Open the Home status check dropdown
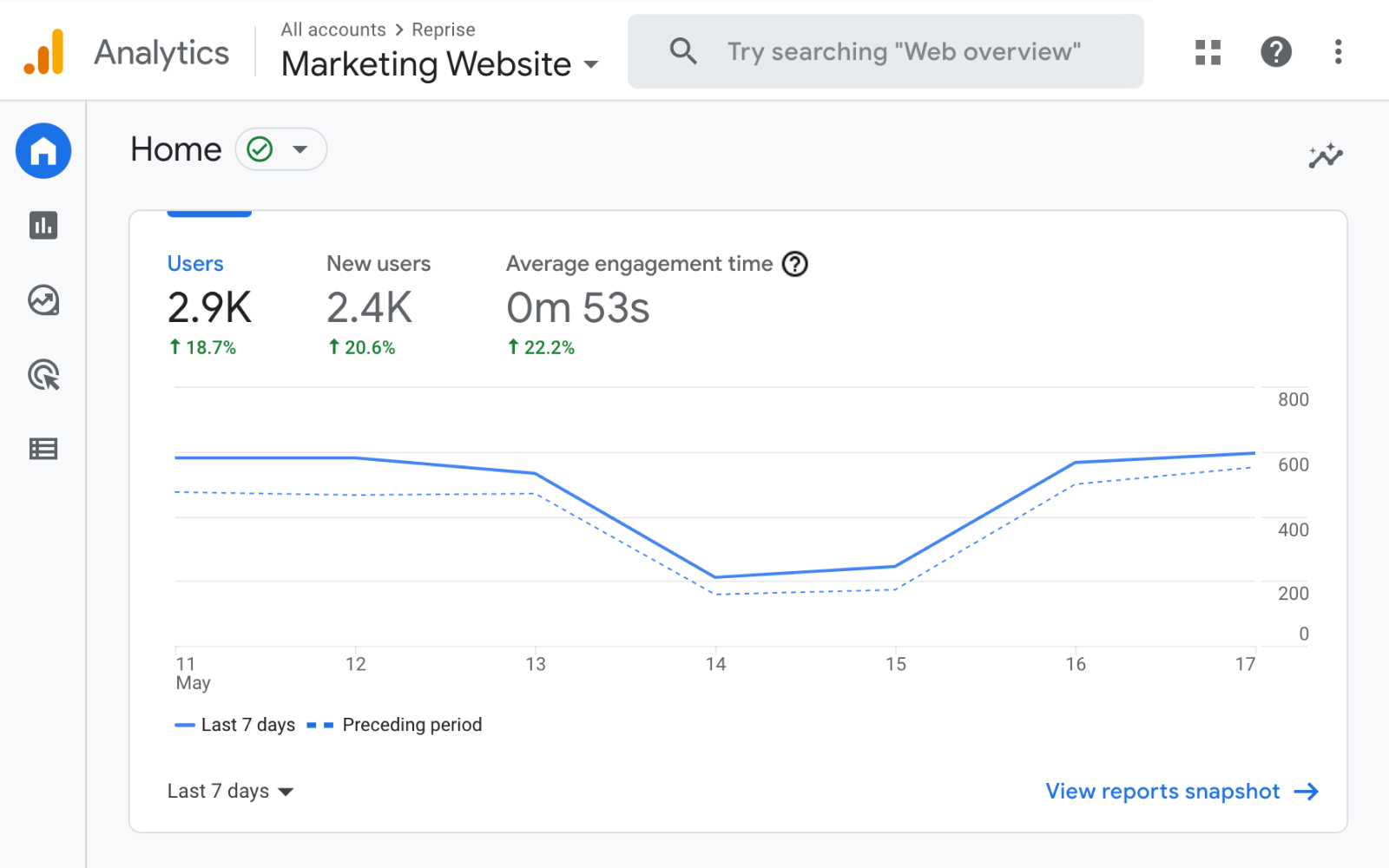Viewport: 1389px width, 868px height. click(x=280, y=149)
